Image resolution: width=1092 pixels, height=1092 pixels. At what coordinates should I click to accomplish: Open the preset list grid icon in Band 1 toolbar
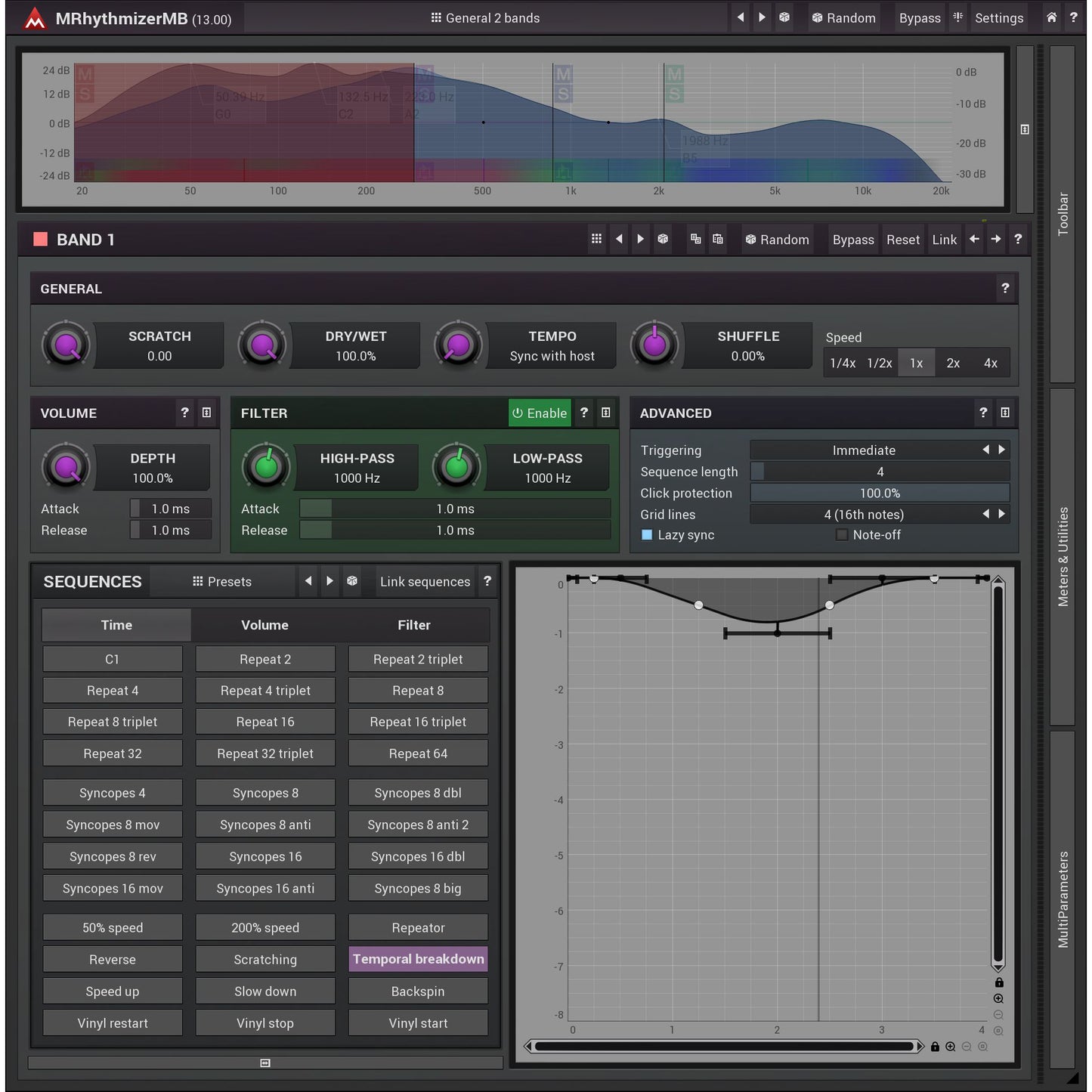(596, 239)
